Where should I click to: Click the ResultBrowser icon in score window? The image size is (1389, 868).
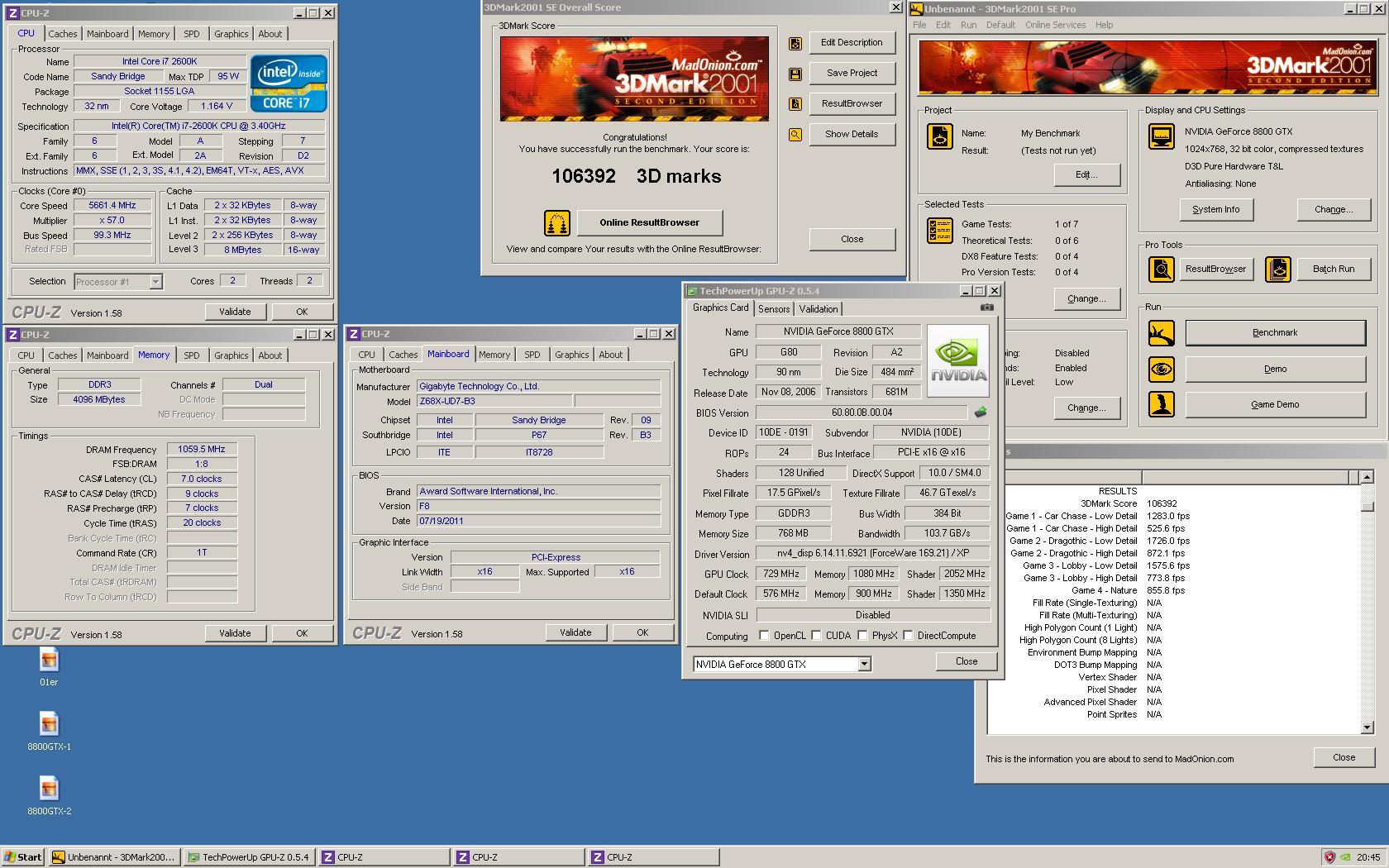tap(795, 104)
